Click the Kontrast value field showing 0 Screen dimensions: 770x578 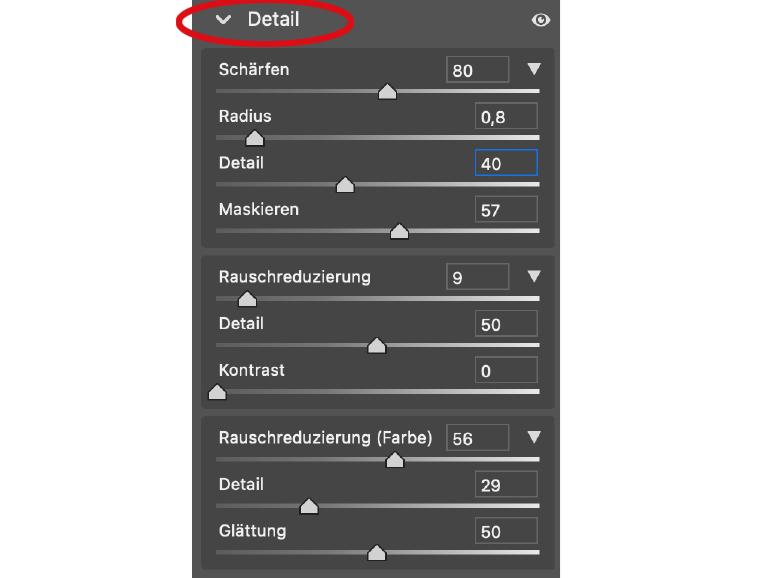coord(506,370)
